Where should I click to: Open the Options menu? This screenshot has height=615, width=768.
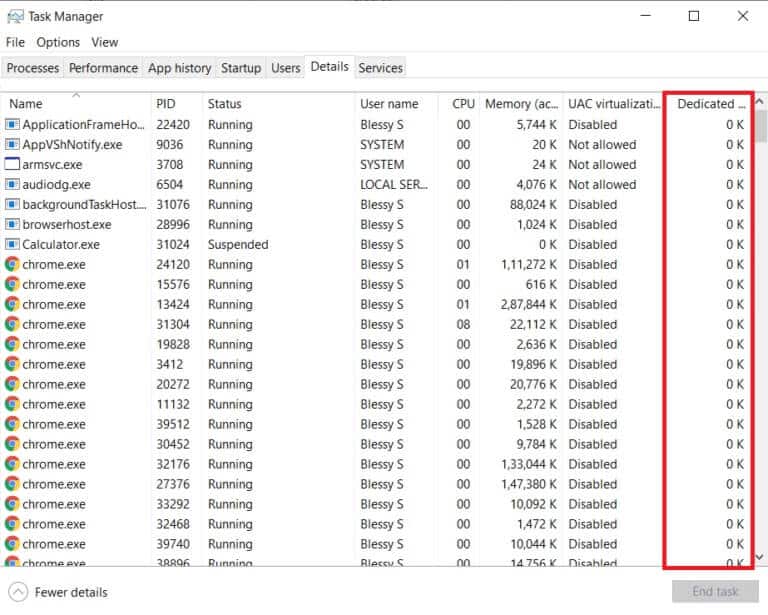pyautogui.click(x=58, y=42)
